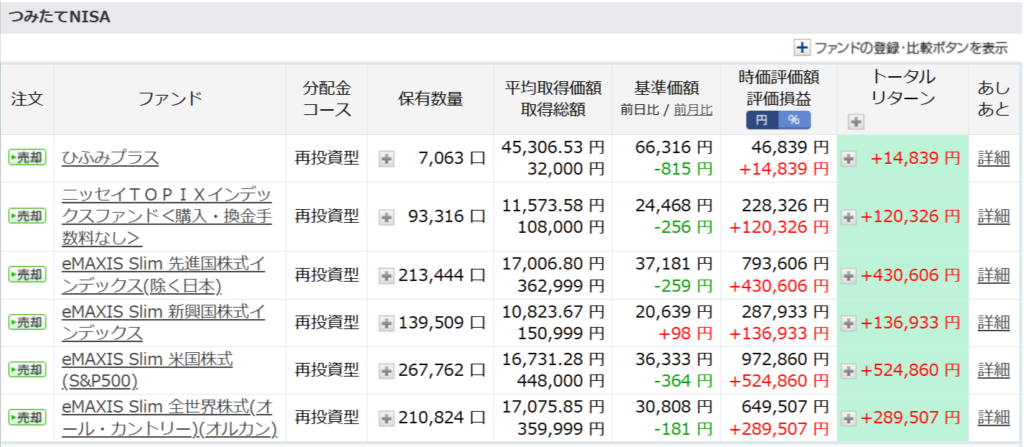1024x447 pixels.
Task: Click the 売却 sell icon for eMAXIS Slim 米国株式 (S&P500)
Action: (27, 370)
